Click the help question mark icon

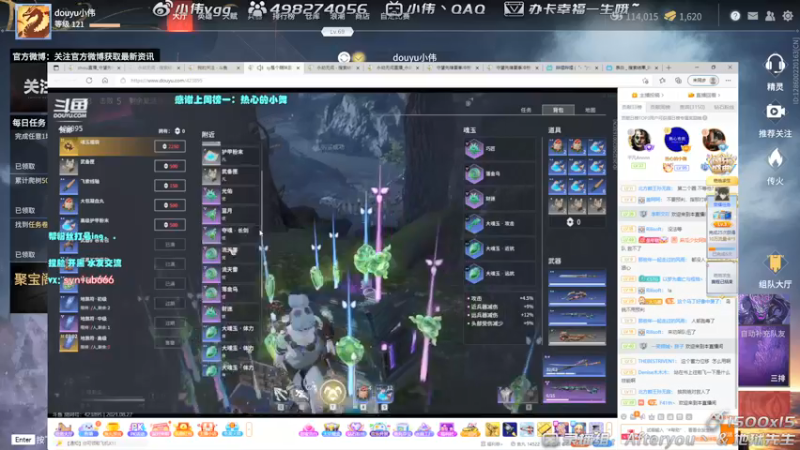735,16
